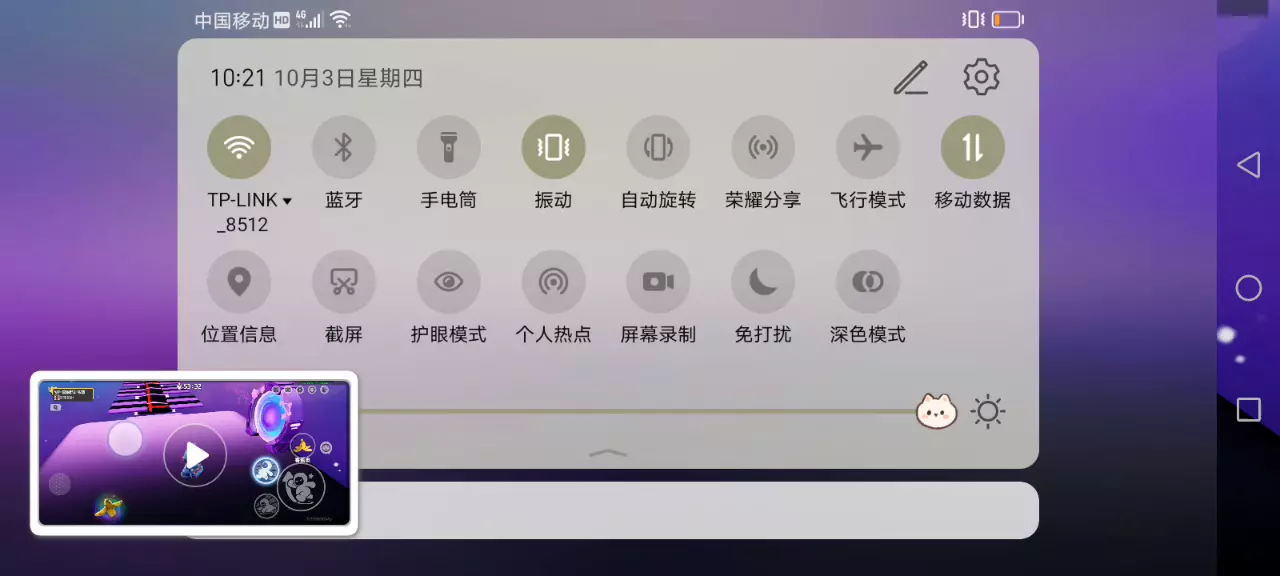
Task: Play the game video thumbnail
Action: (x=195, y=455)
